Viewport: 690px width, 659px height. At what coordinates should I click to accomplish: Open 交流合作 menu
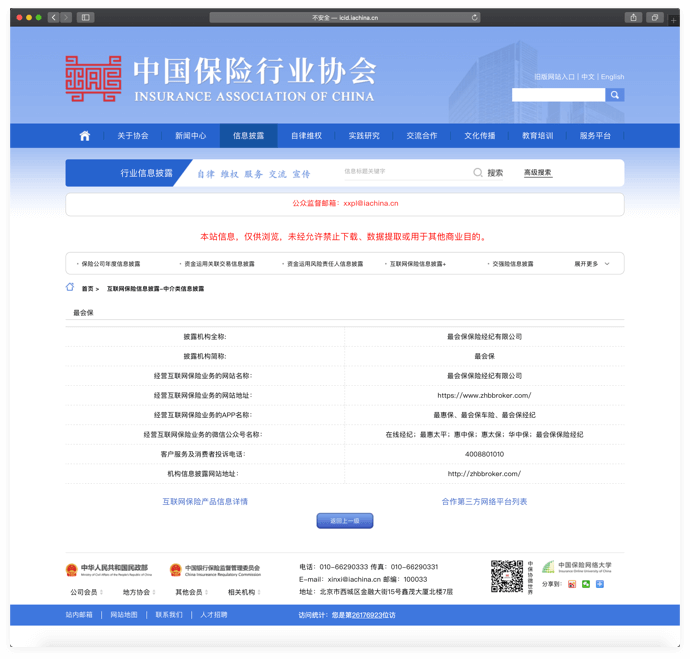pos(422,136)
